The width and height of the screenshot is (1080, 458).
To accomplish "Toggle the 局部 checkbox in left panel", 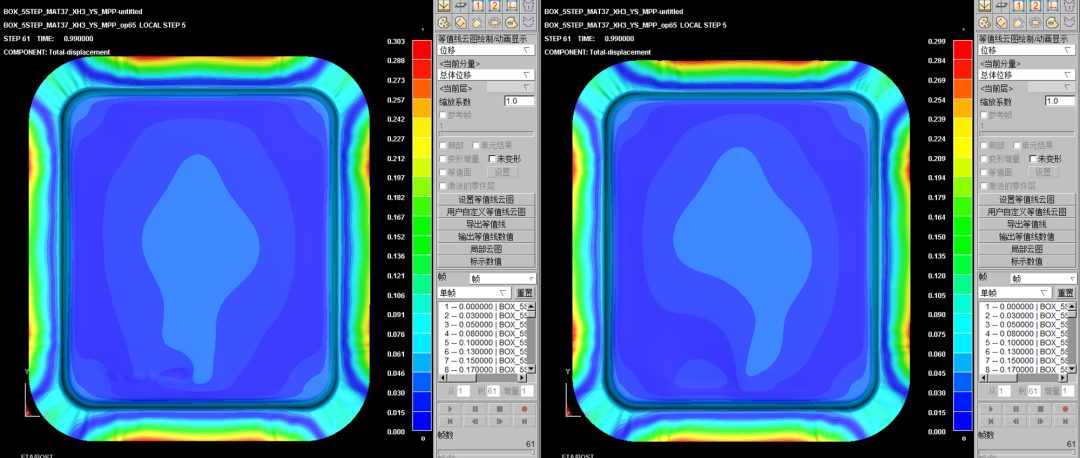I will (443, 145).
